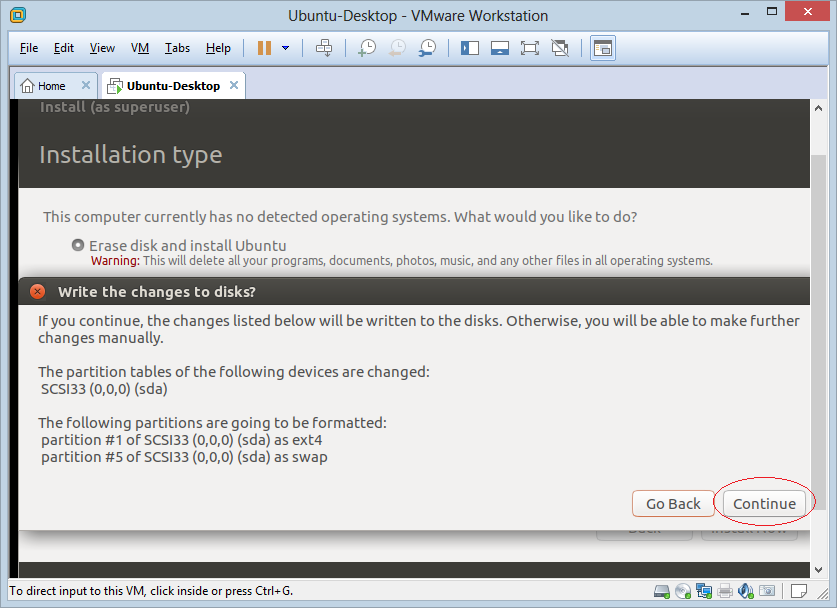Click the 'partition #5 ... as swap' line
837x608 pixels.
coord(185,457)
